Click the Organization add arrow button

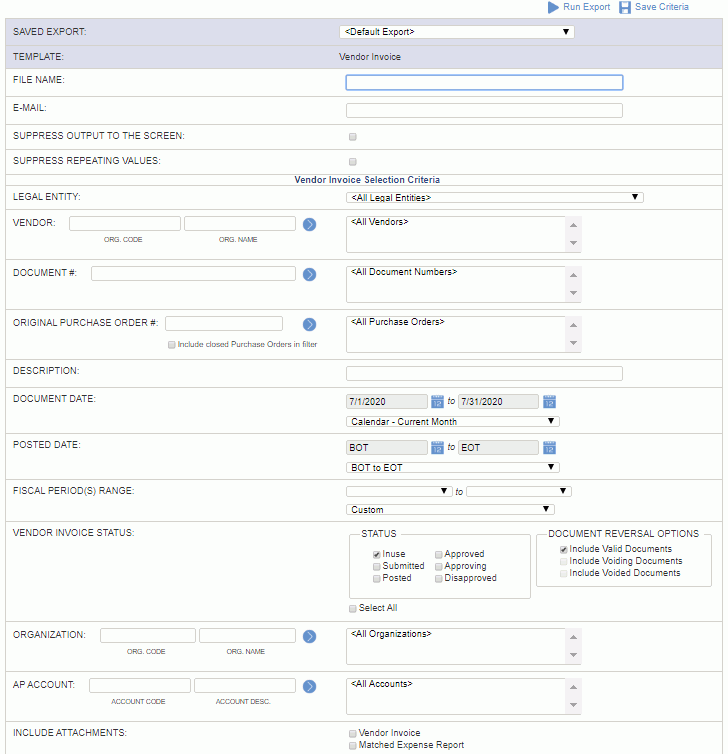click(x=310, y=637)
